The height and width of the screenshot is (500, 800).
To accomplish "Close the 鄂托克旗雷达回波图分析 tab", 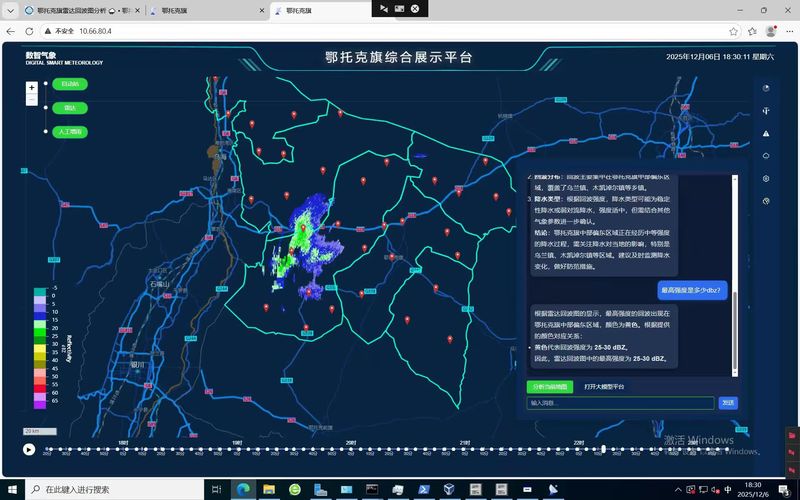I will point(137,10).
